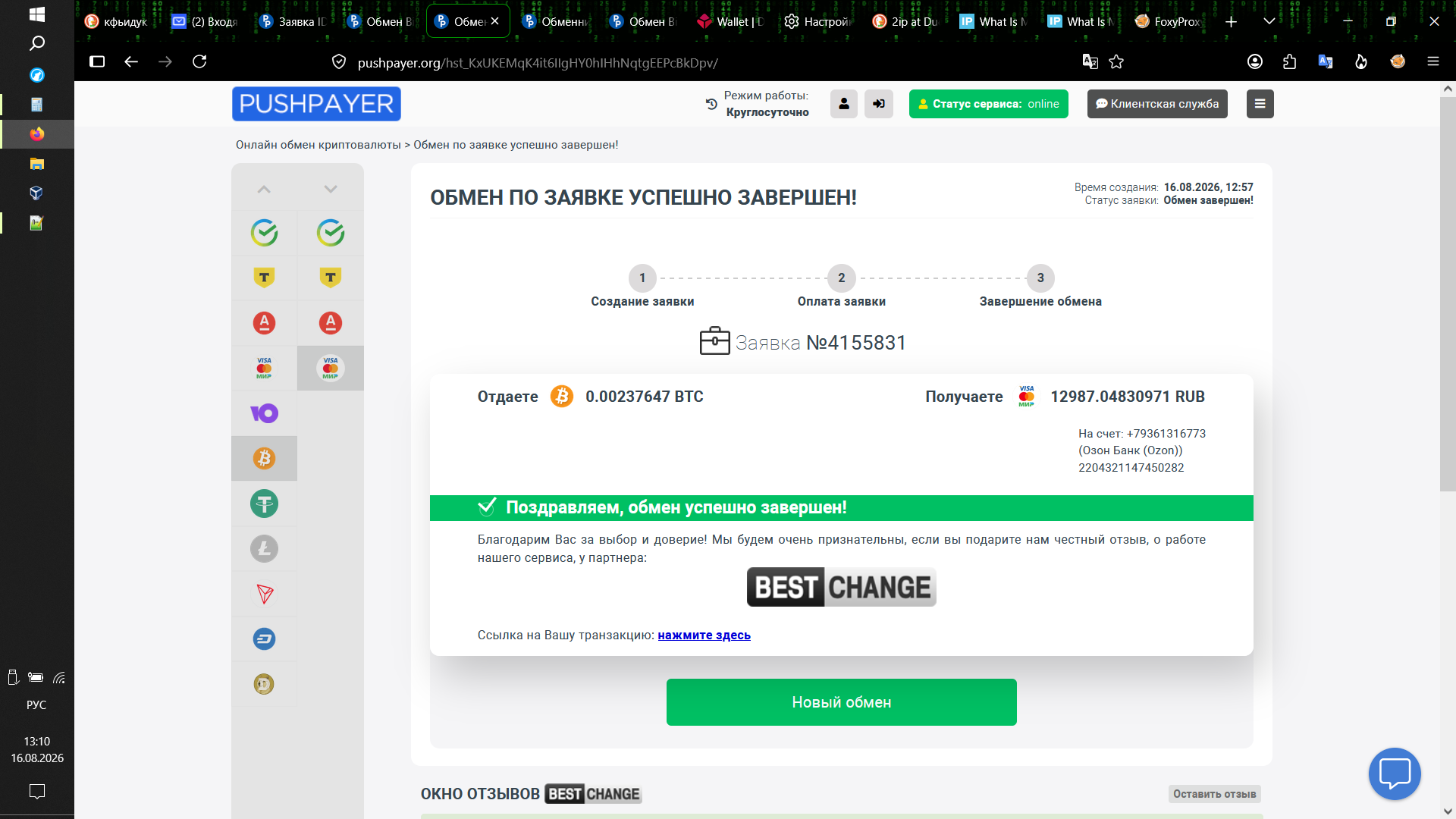This screenshot has height=819, width=1456.
Task: Click BestChange partner banner
Action: 842,587
